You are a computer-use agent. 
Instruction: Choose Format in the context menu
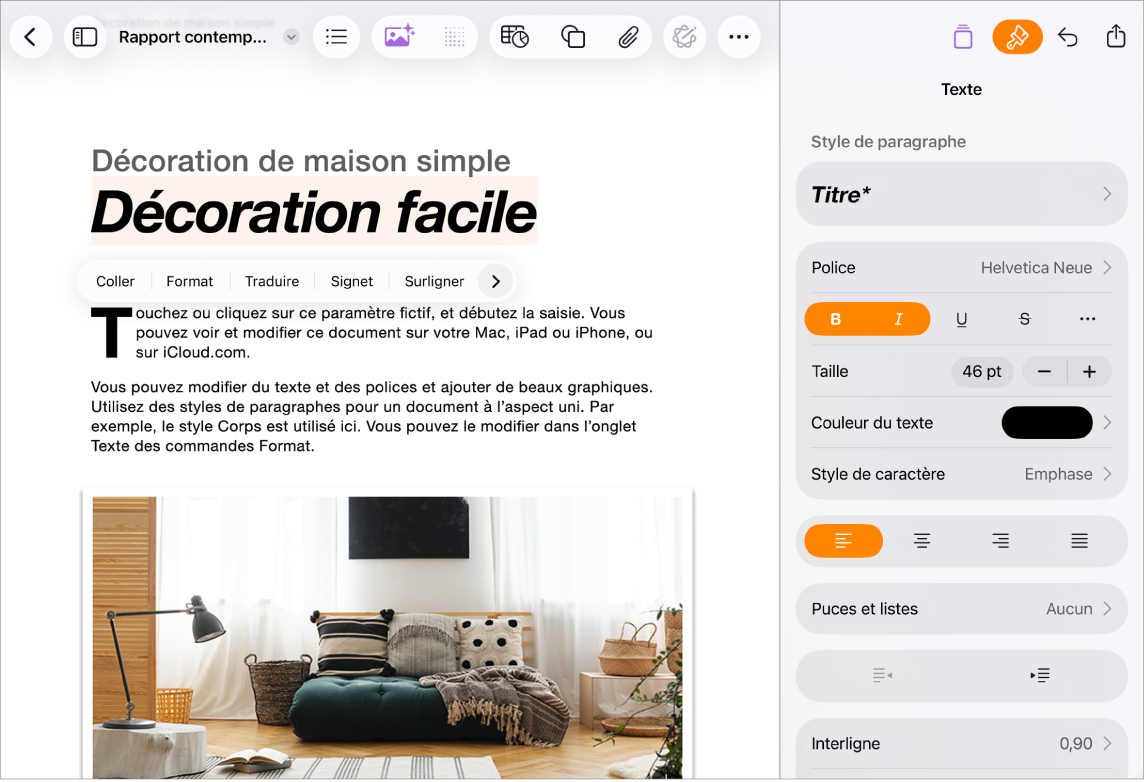(x=189, y=282)
